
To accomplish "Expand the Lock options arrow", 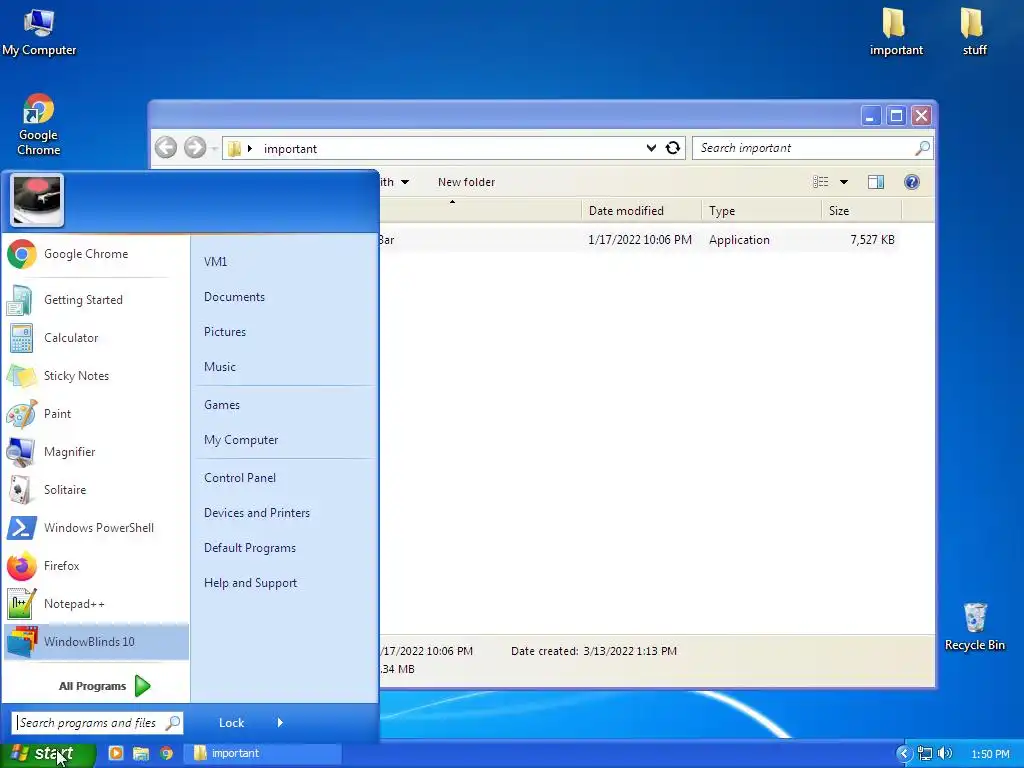I will [x=280, y=722].
